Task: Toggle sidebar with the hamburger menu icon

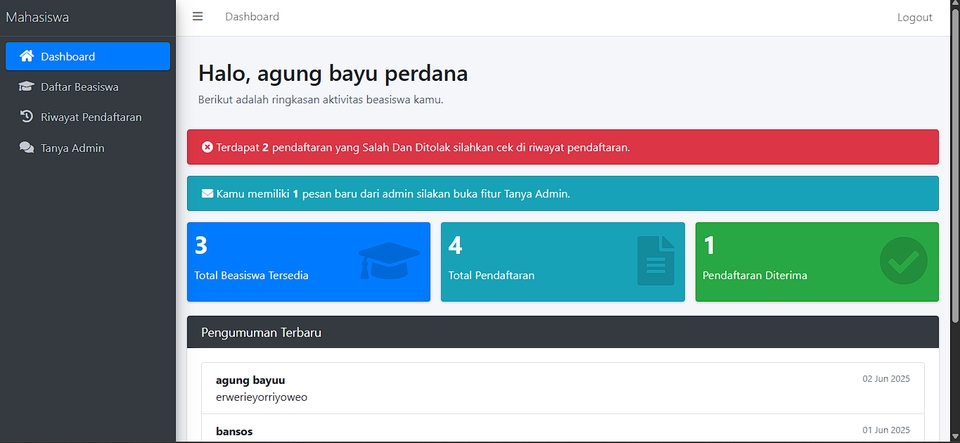Action: [198, 17]
